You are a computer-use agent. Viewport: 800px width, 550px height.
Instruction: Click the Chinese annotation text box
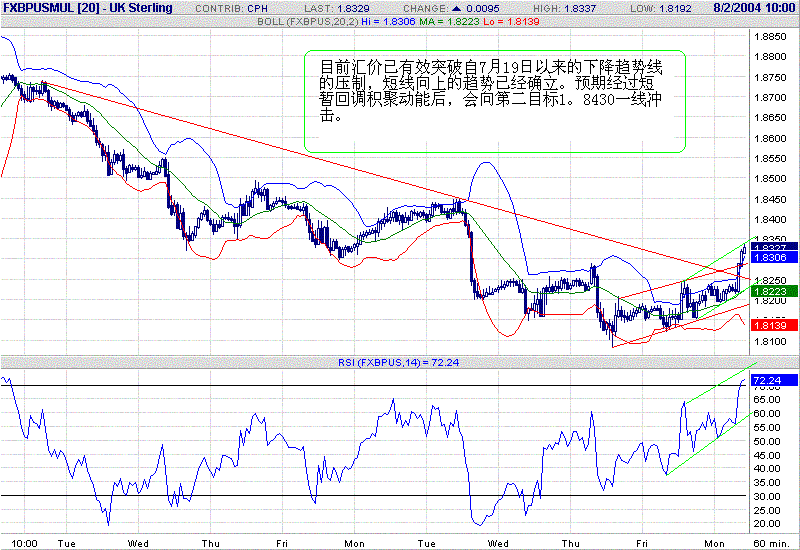point(495,100)
